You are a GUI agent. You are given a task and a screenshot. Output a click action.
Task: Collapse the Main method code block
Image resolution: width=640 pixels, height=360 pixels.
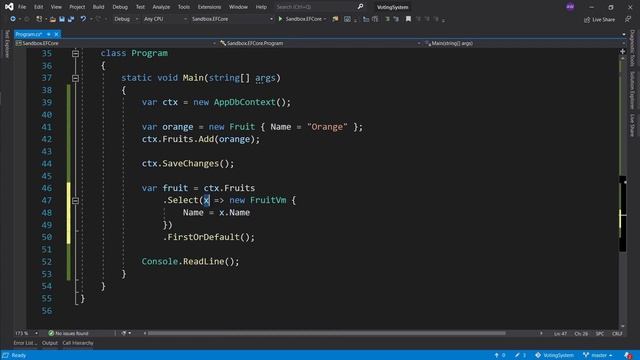[76, 78]
